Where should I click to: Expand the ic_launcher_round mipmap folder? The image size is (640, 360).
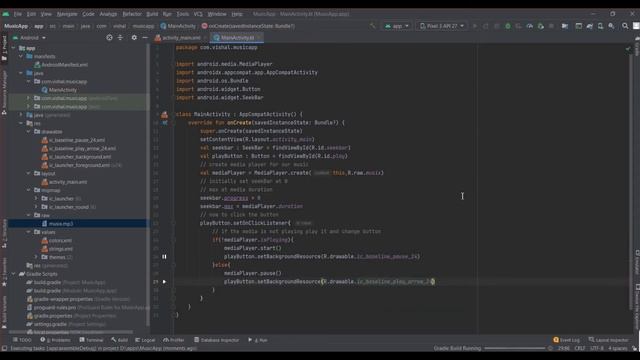pyautogui.click(x=36, y=207)
